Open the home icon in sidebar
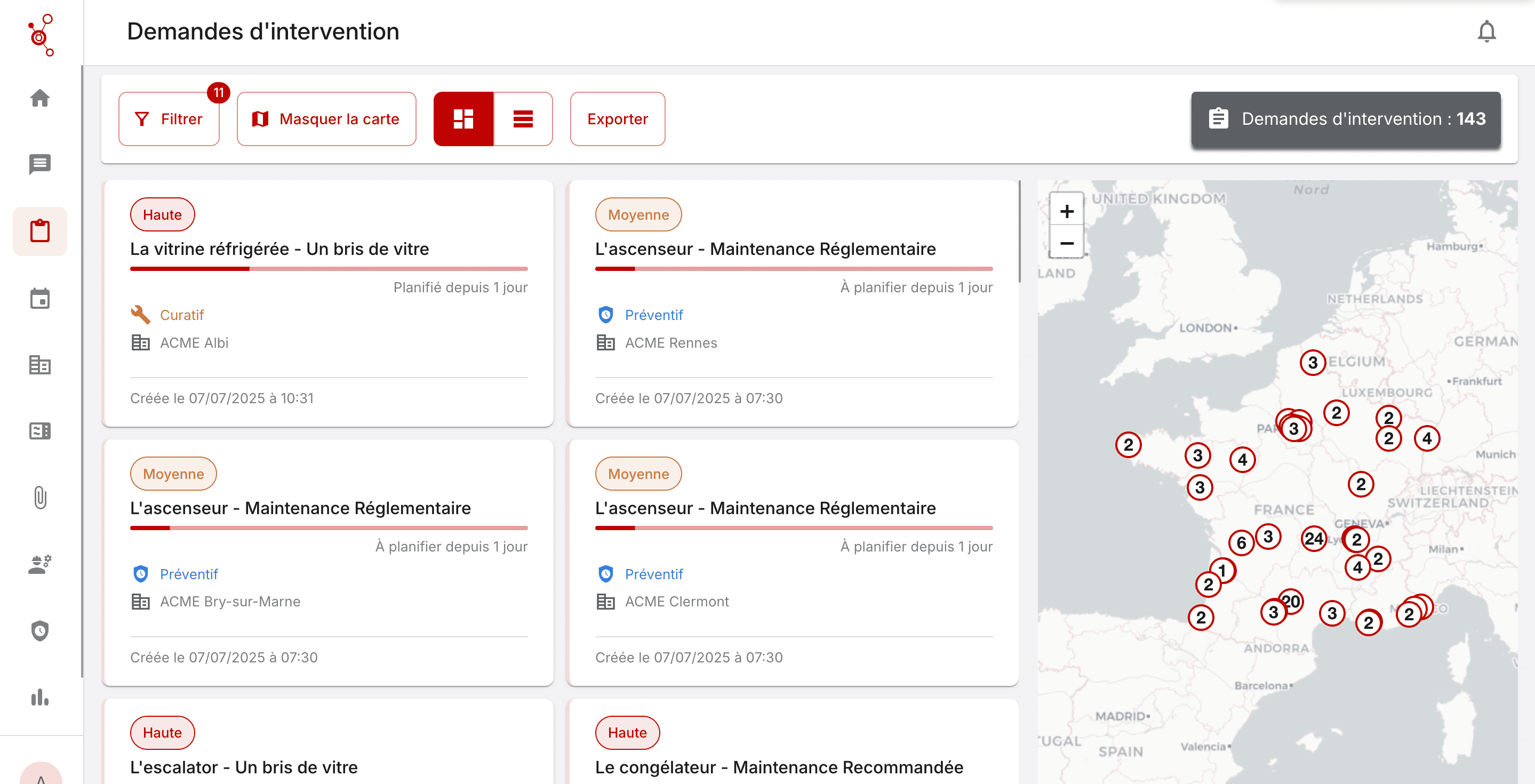Image resolution: width=1535 pixels, height=784 pixels. (x=40, y=98)
